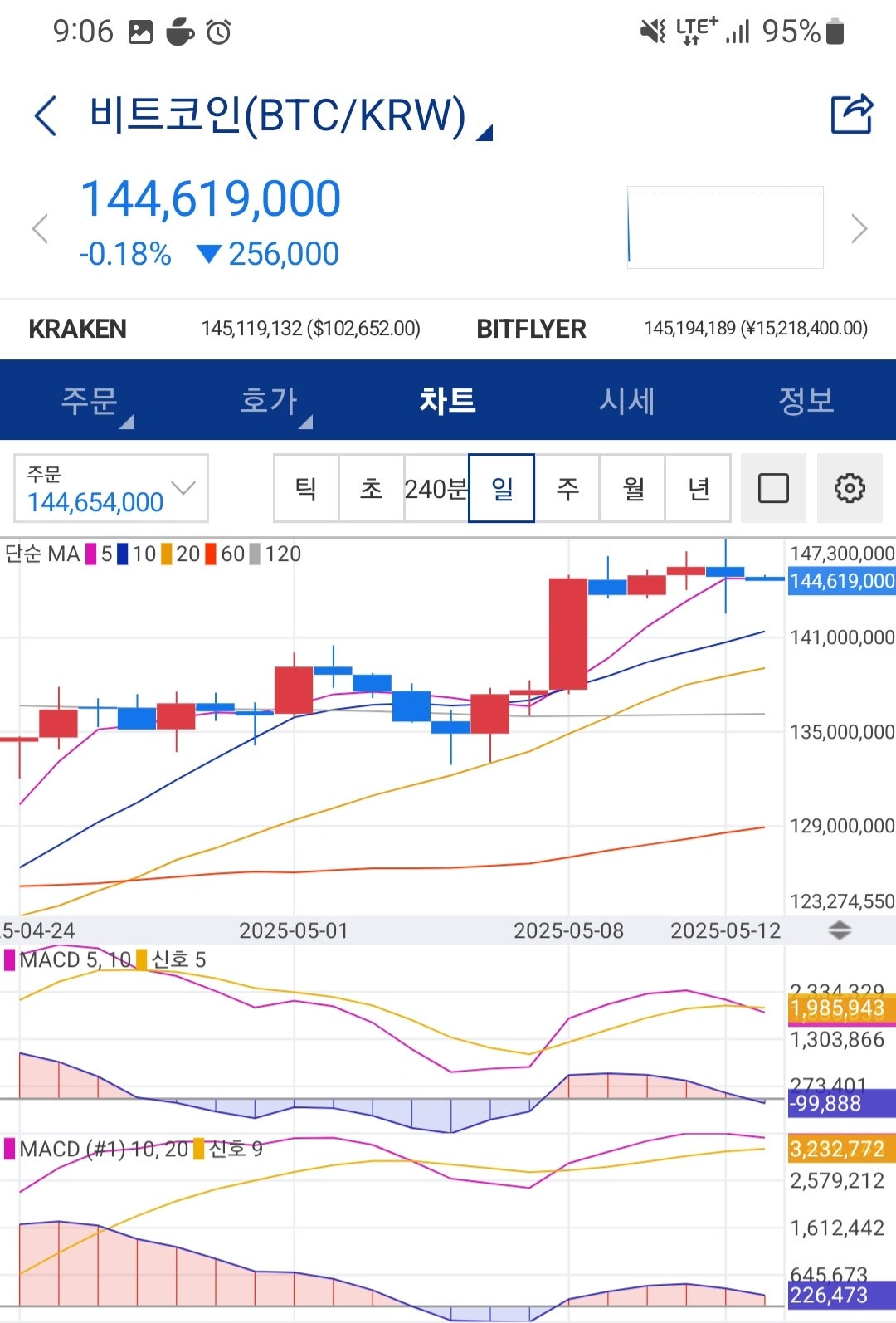
Task: Tap the 2025-05-01 date axis label
Action: click(x=294, y=930)
